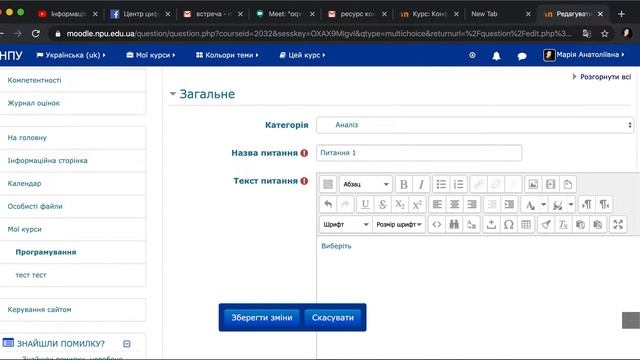
Task: Apply superscript formatting
Action: pos(417,204)
